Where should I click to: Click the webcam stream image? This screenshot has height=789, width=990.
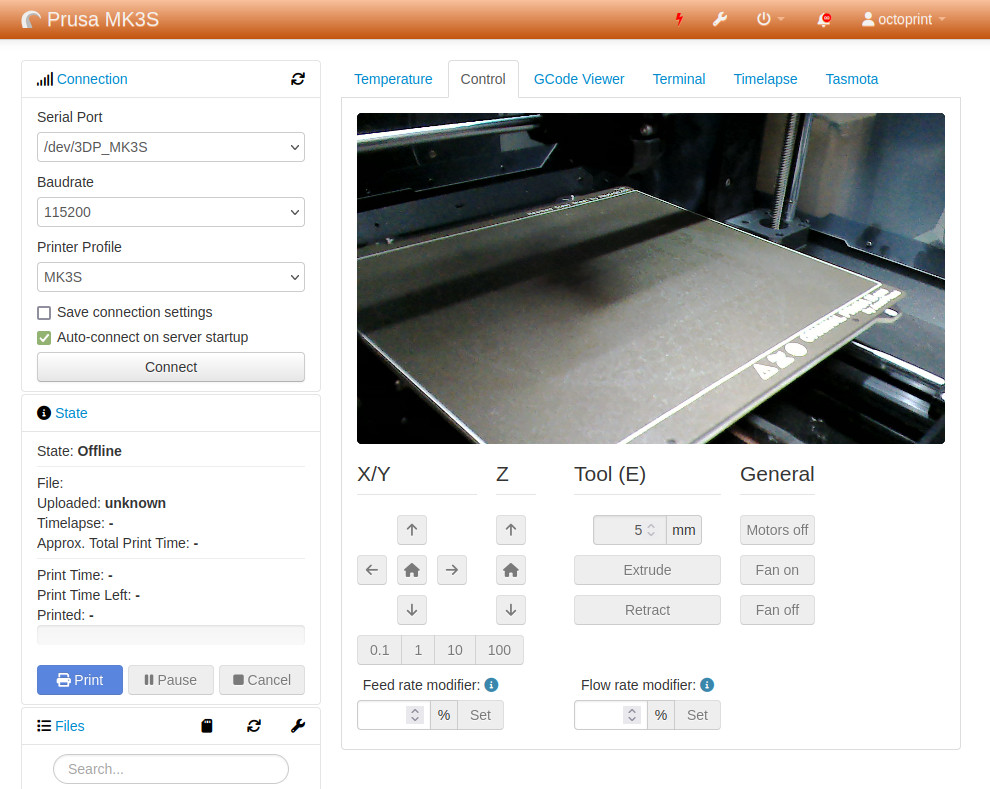[x=651, y=278]
